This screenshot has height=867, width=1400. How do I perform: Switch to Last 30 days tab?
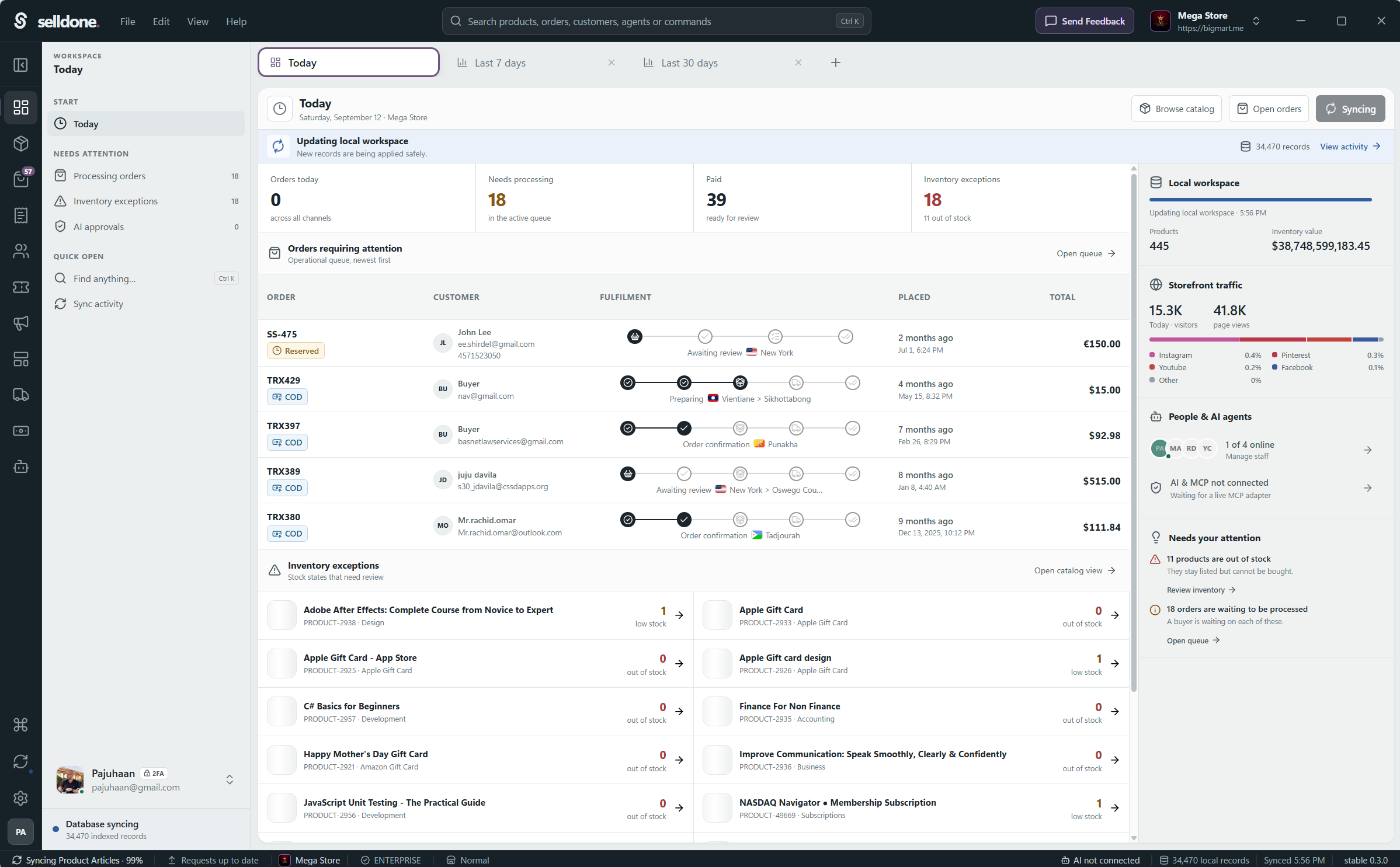[689, 63]
